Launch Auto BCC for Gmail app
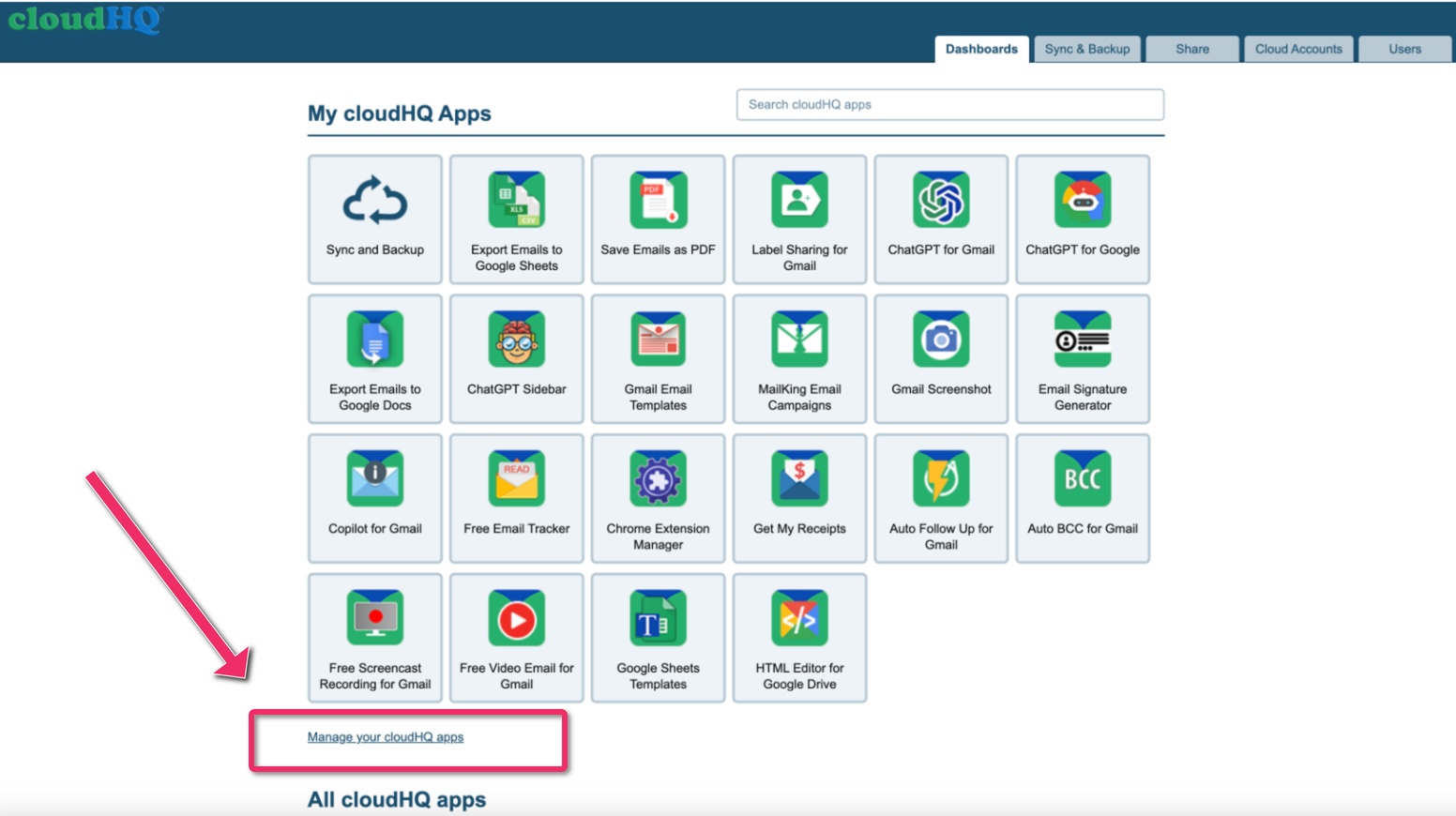The height and width of the screenshot is (816, 1456). (1083, 498)
